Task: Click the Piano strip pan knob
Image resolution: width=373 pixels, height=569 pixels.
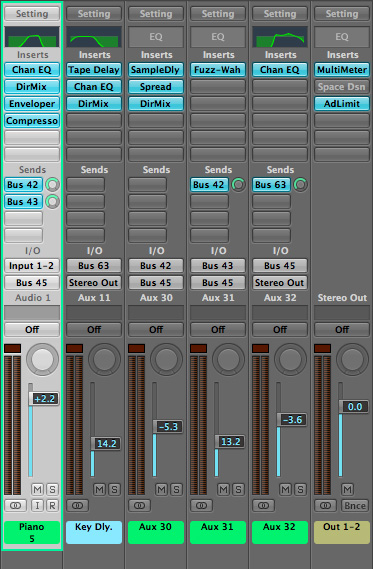Action: point(42,359)
